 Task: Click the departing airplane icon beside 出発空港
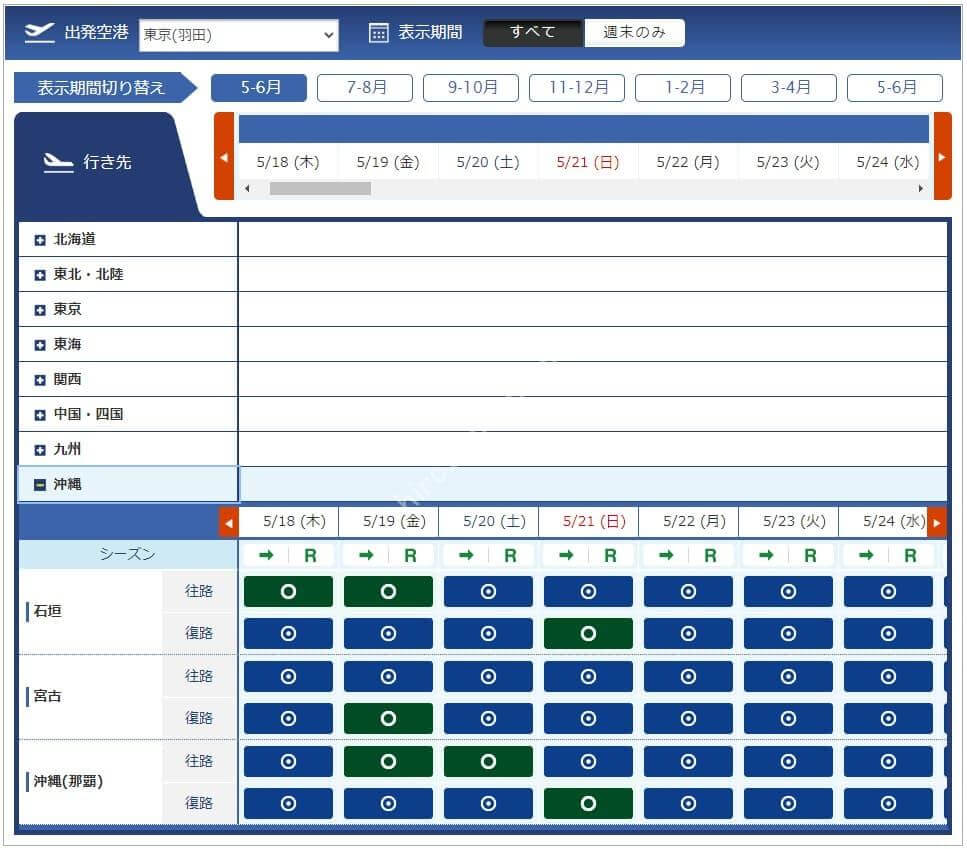[39, 33]
